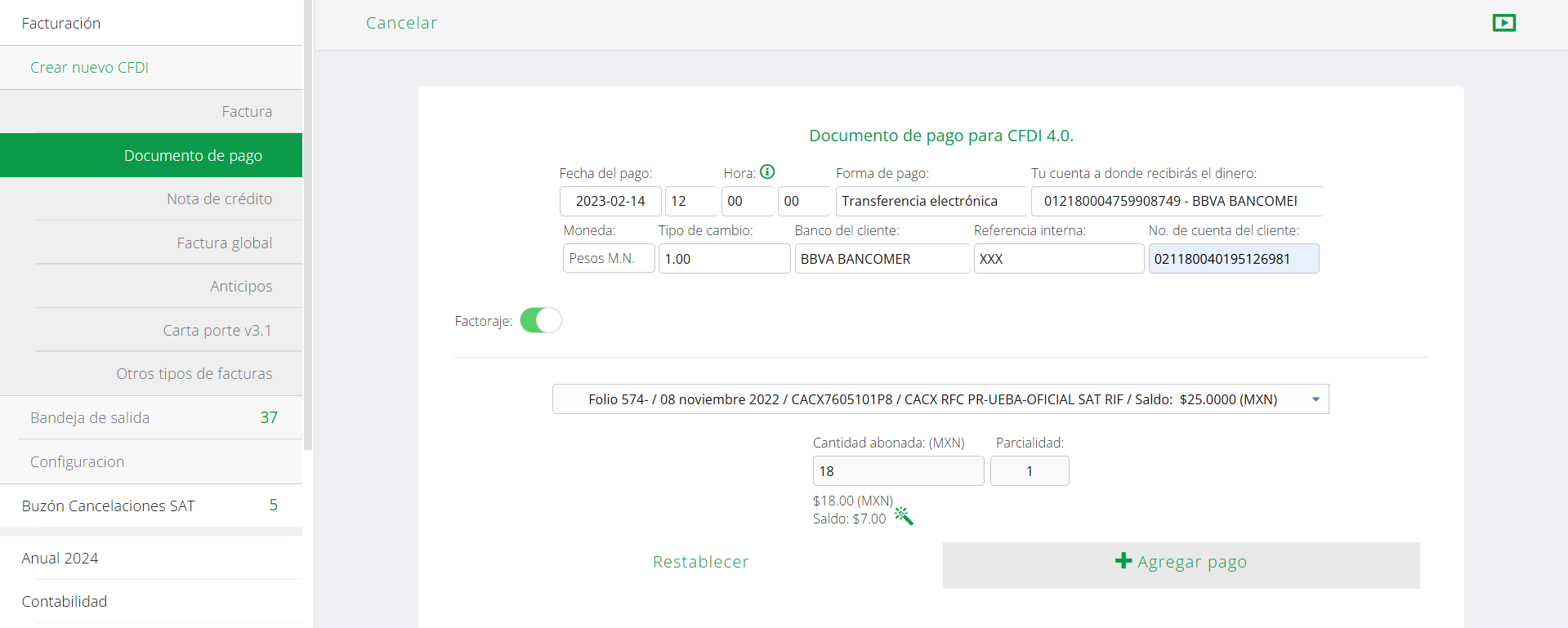
Task: Click the Cancelar link
Action: 401,23
